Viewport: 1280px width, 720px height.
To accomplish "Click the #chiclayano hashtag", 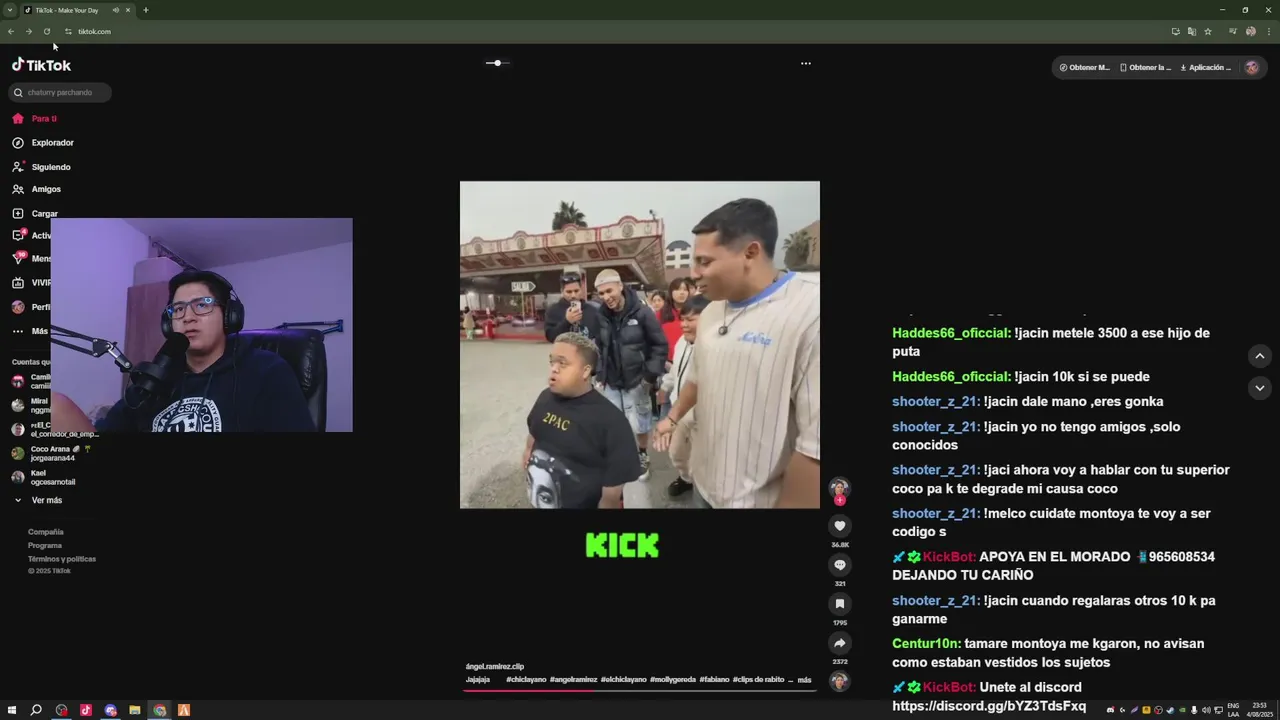I will pyautogui.click(x=526, y=680).
